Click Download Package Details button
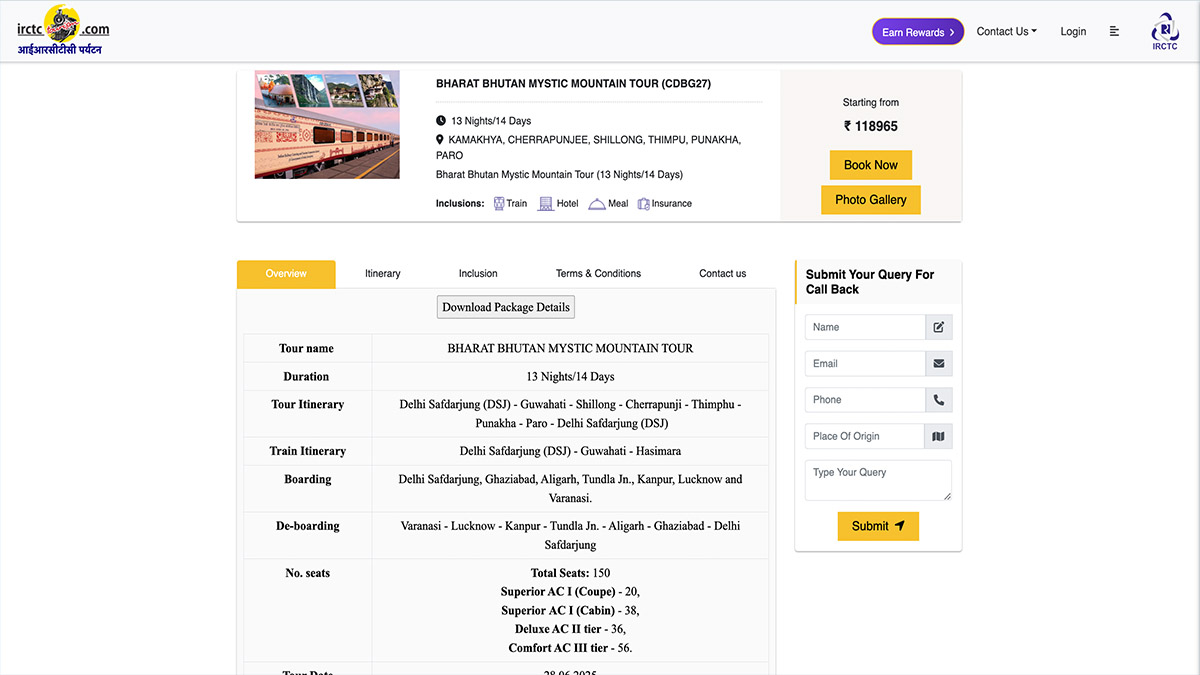This screenshot has height=675, width=1200. tap(506, 307)
